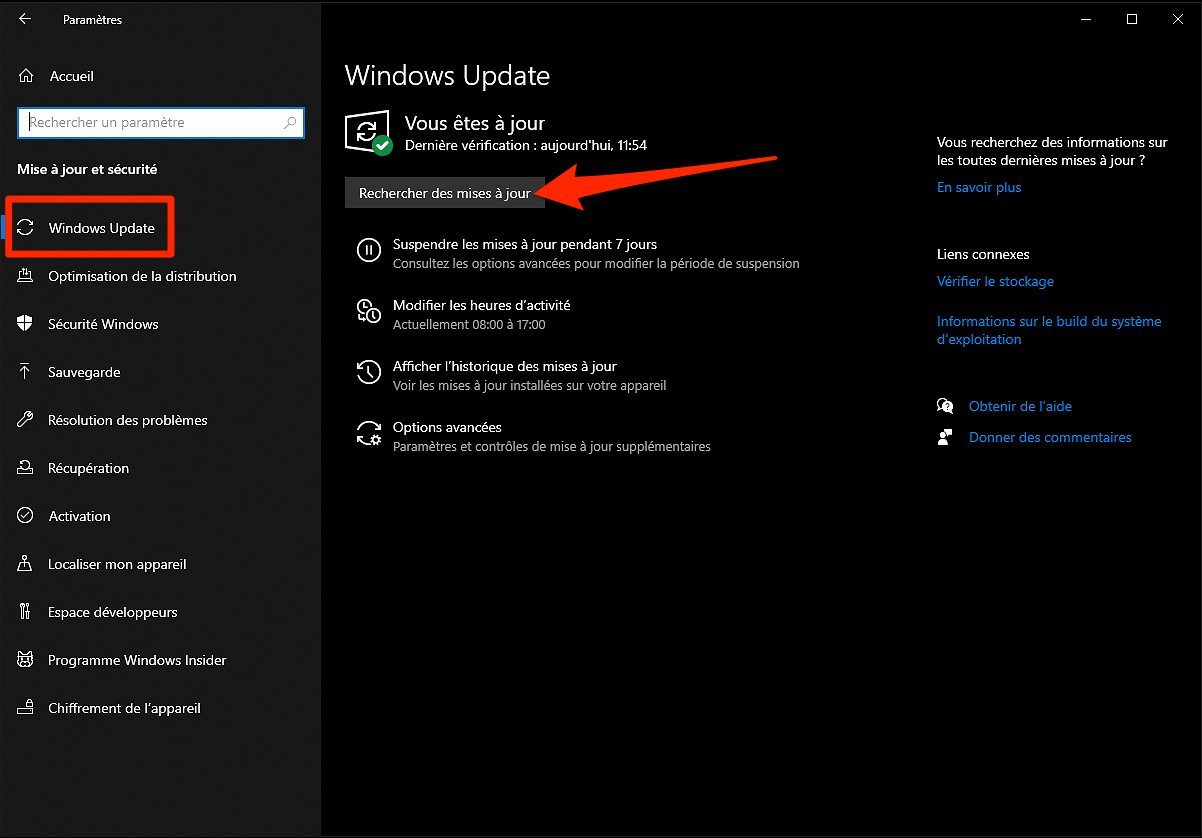Image resolution: width=1202 pixels, height=838 pixels.
Task: Open Modifier les heures d'activité
Action: [x=481, y=305]
